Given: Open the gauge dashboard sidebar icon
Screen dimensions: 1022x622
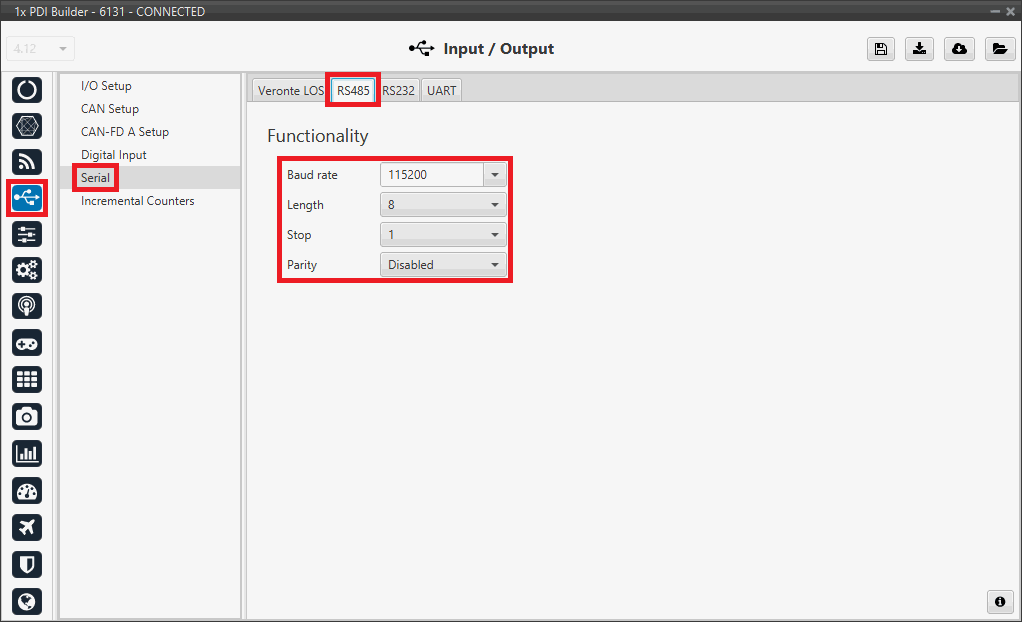Looking at the screenshot, I should pyautogui.click(x=27, y=491).
